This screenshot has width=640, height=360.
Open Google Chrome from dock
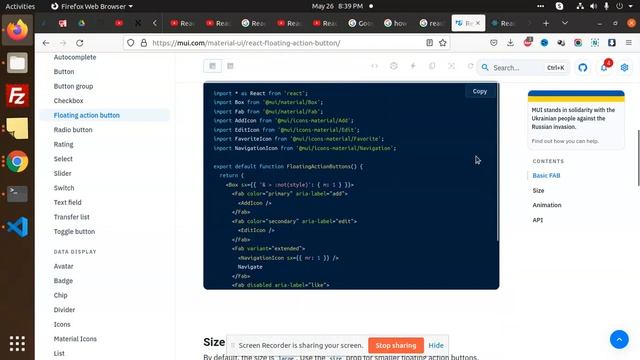[x=17, y=162]
